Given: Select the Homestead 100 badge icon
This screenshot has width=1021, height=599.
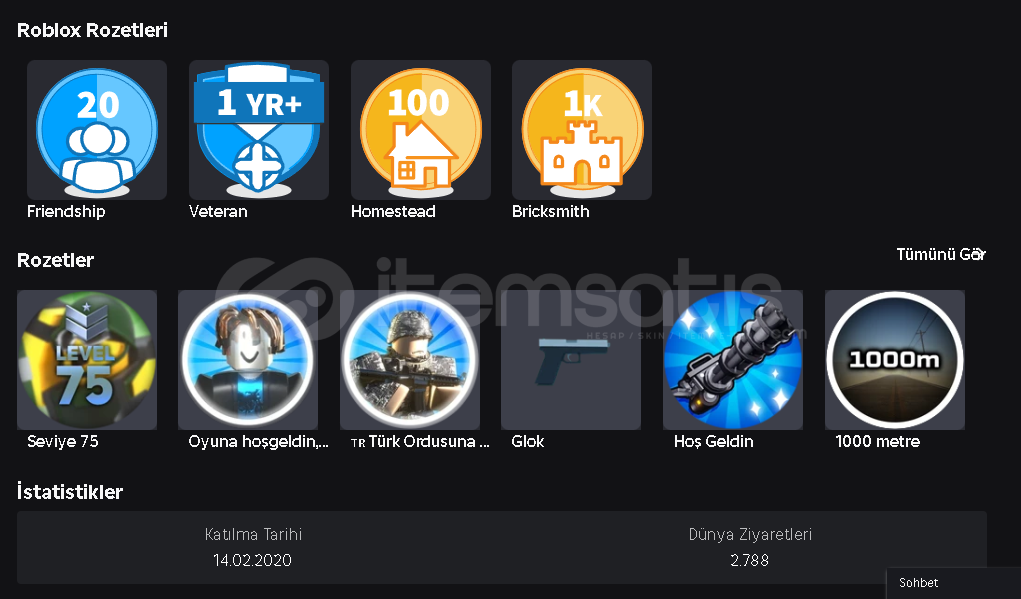Looking at the screenshot, I should [x=421, y=130].
